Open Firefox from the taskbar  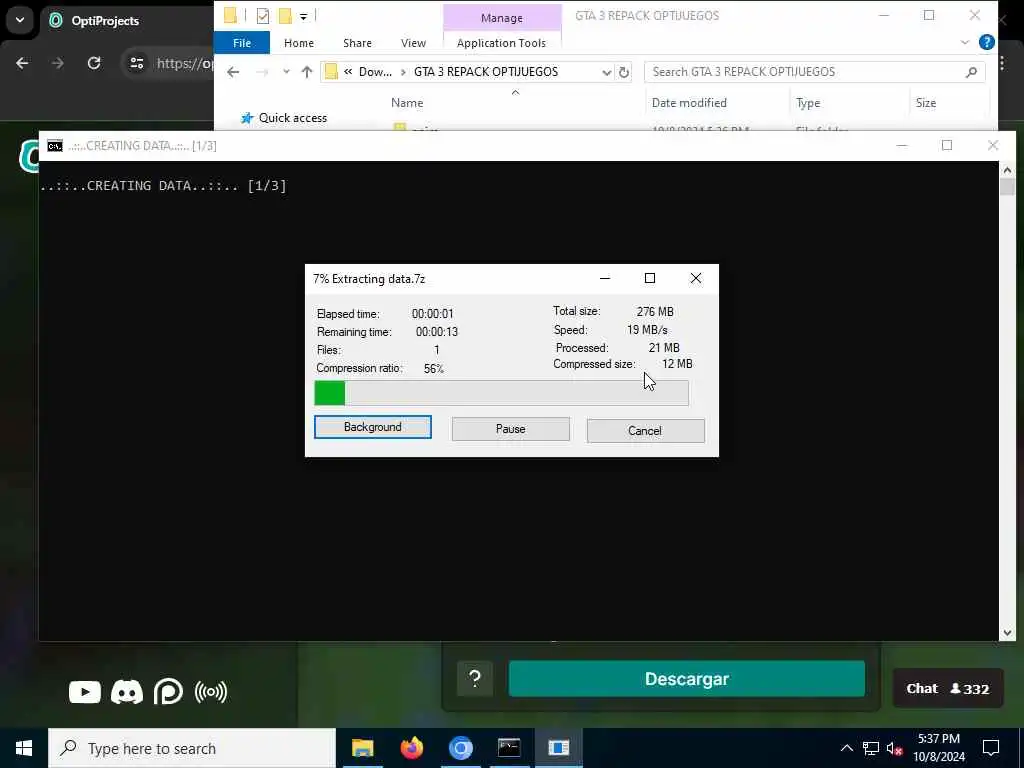tap(411, 748)
